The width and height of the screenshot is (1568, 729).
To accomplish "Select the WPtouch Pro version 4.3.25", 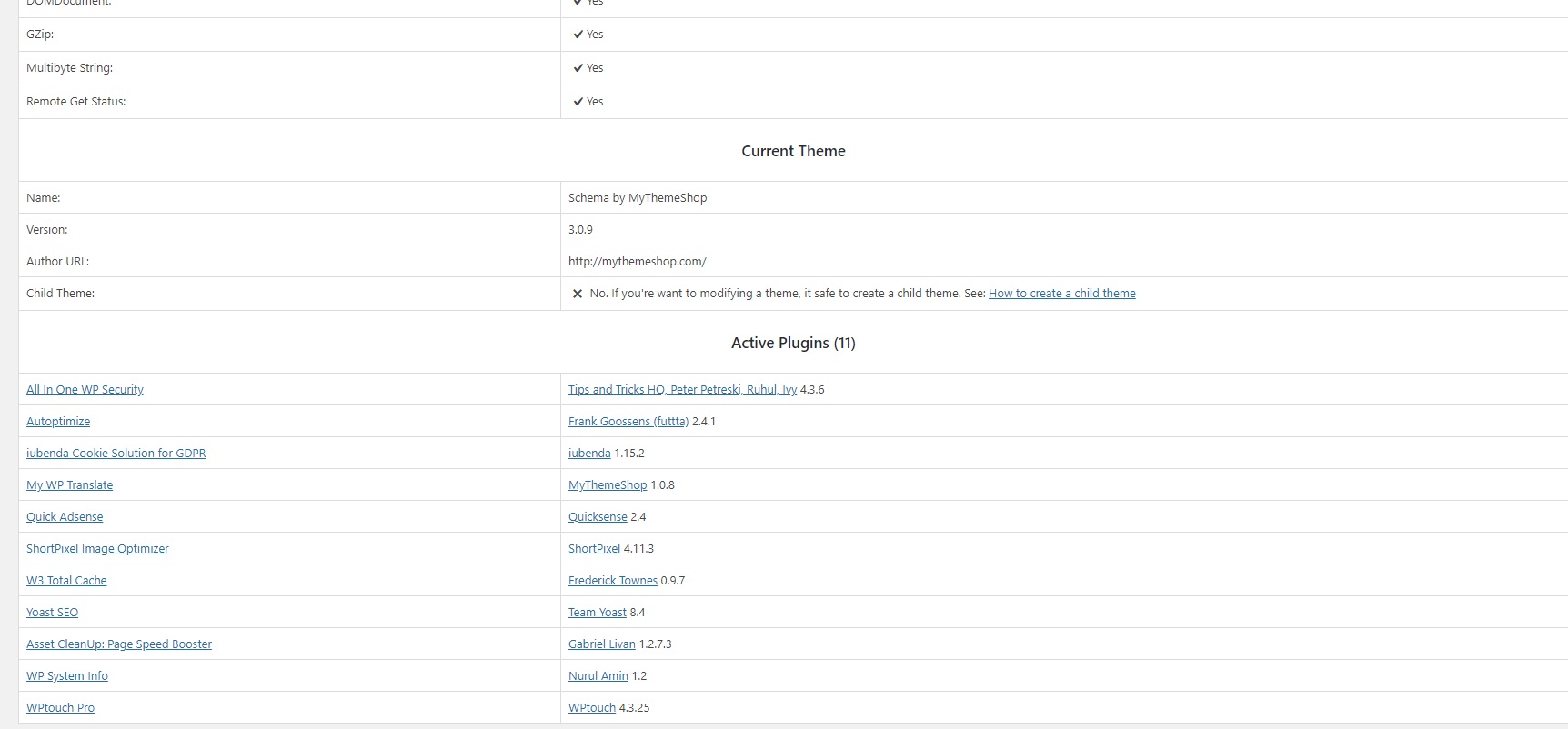I will pos(635,708).
